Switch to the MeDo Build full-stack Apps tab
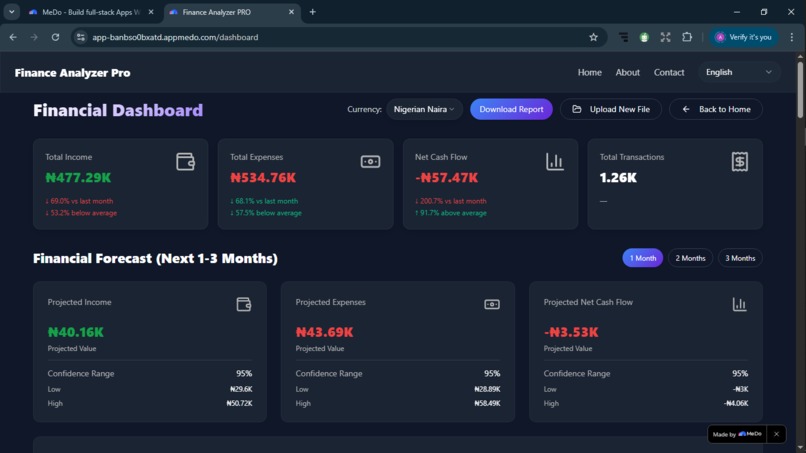The height and width of the screenshot is (453, 806). [x=91, y=12]
